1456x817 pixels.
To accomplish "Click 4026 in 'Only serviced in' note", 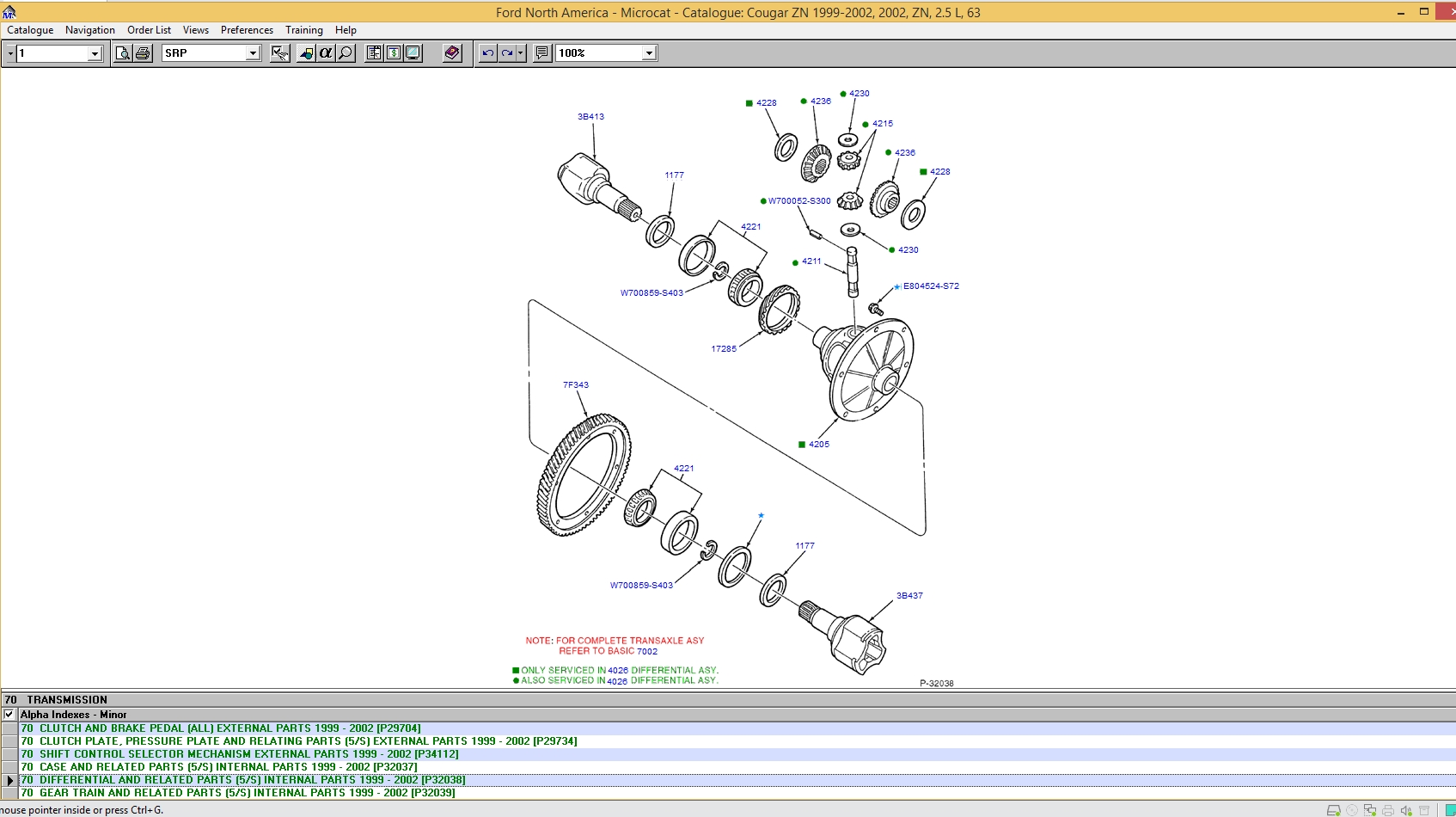I will tap(618, 671).
